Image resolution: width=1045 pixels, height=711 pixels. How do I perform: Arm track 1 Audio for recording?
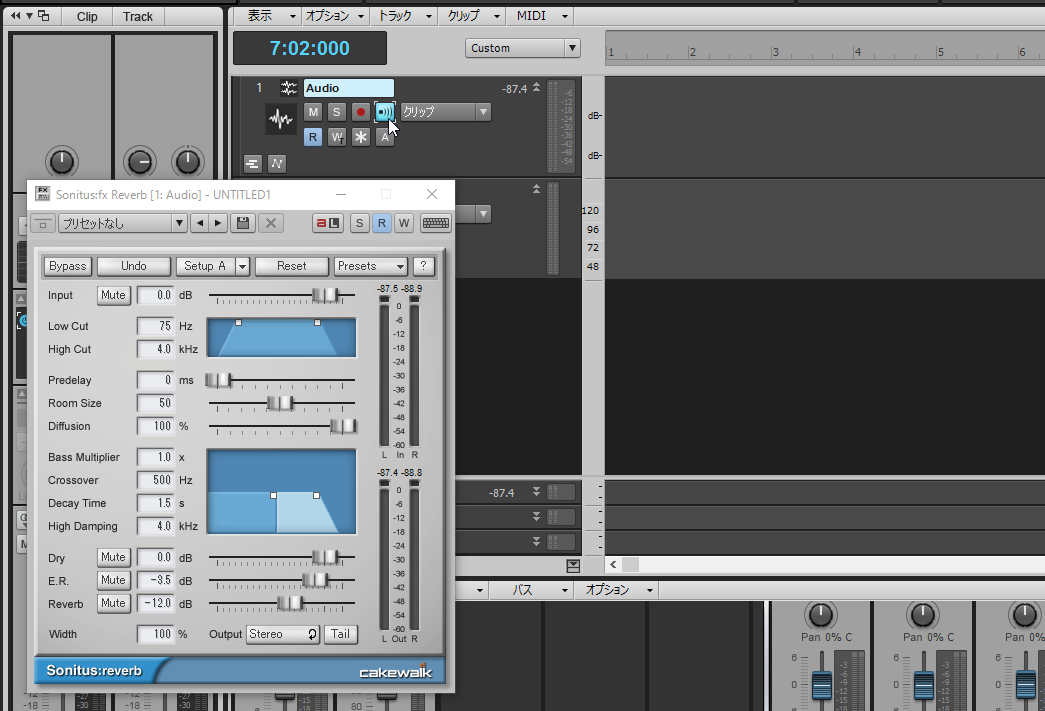pos(361,112)
